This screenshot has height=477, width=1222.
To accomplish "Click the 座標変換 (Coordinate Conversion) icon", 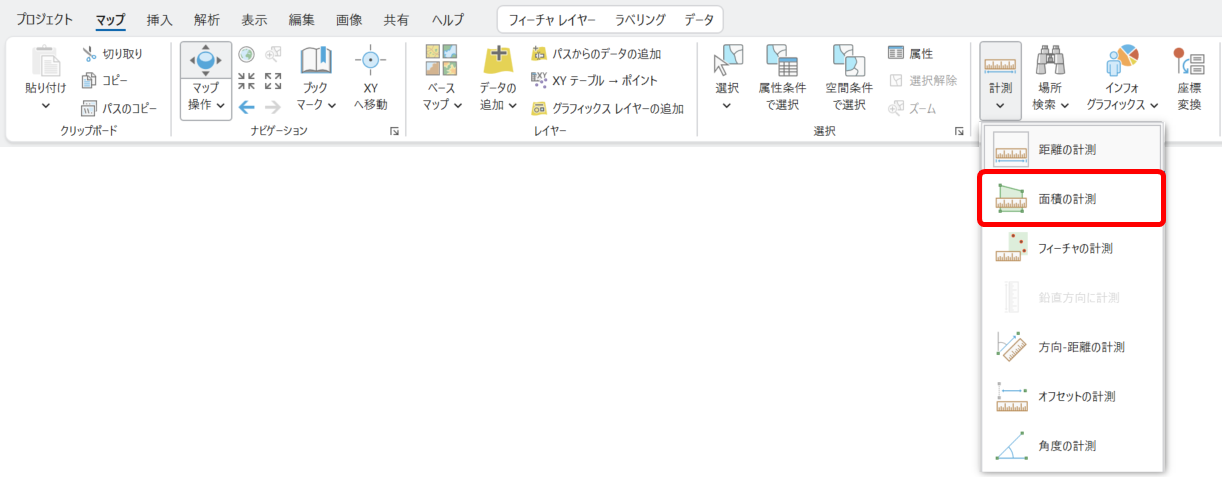I will coord(1189,62).
